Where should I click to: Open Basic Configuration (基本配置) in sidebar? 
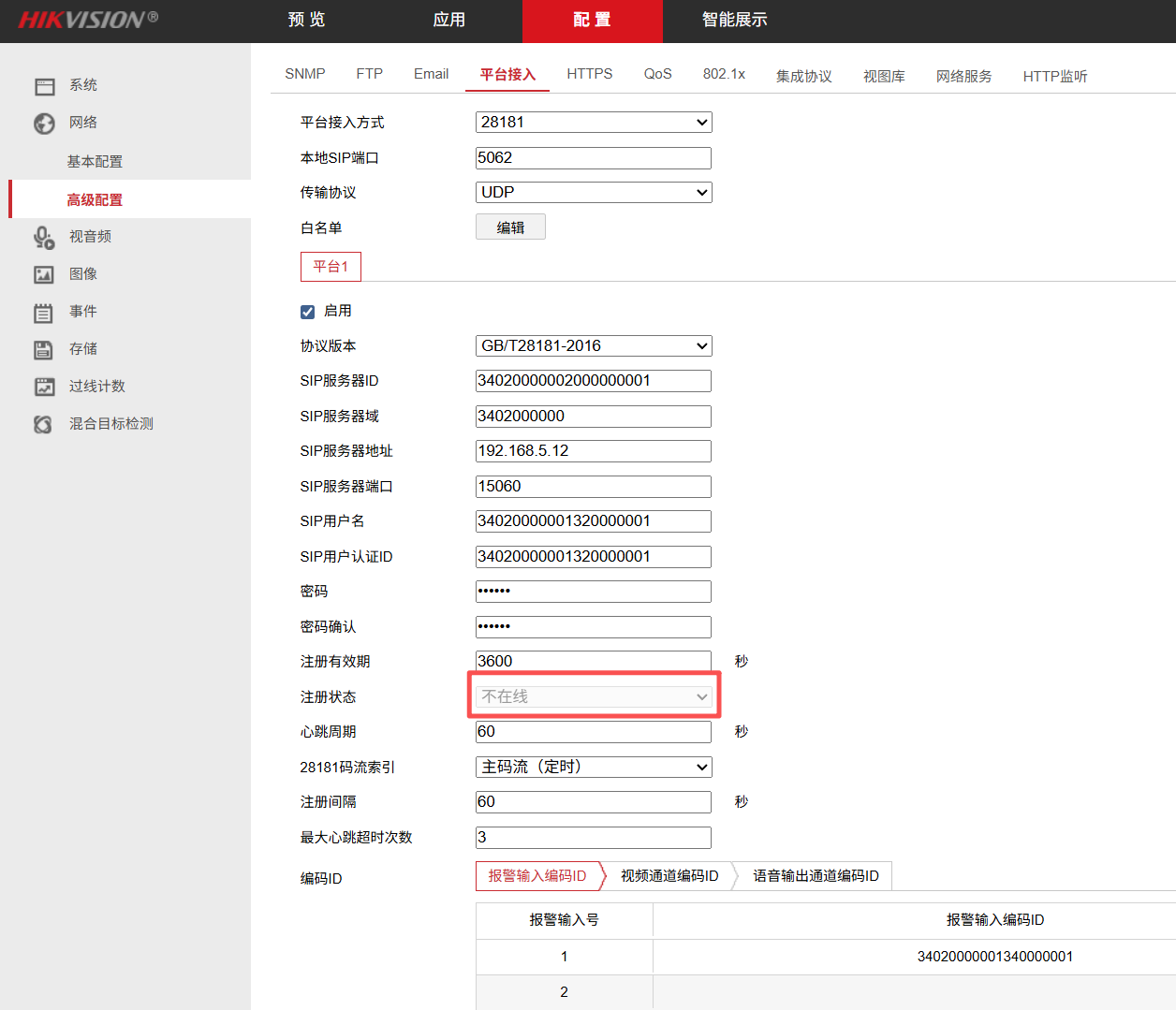95,162
